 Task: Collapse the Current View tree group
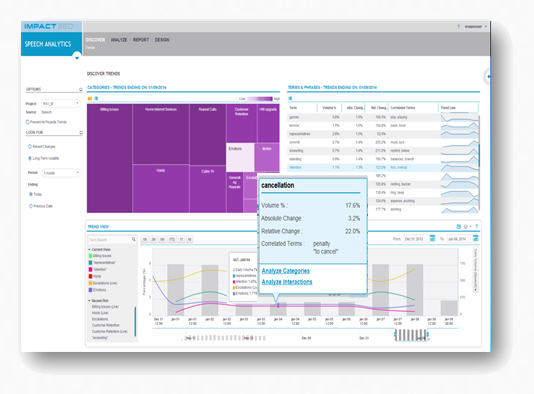[x=89, y=250]
